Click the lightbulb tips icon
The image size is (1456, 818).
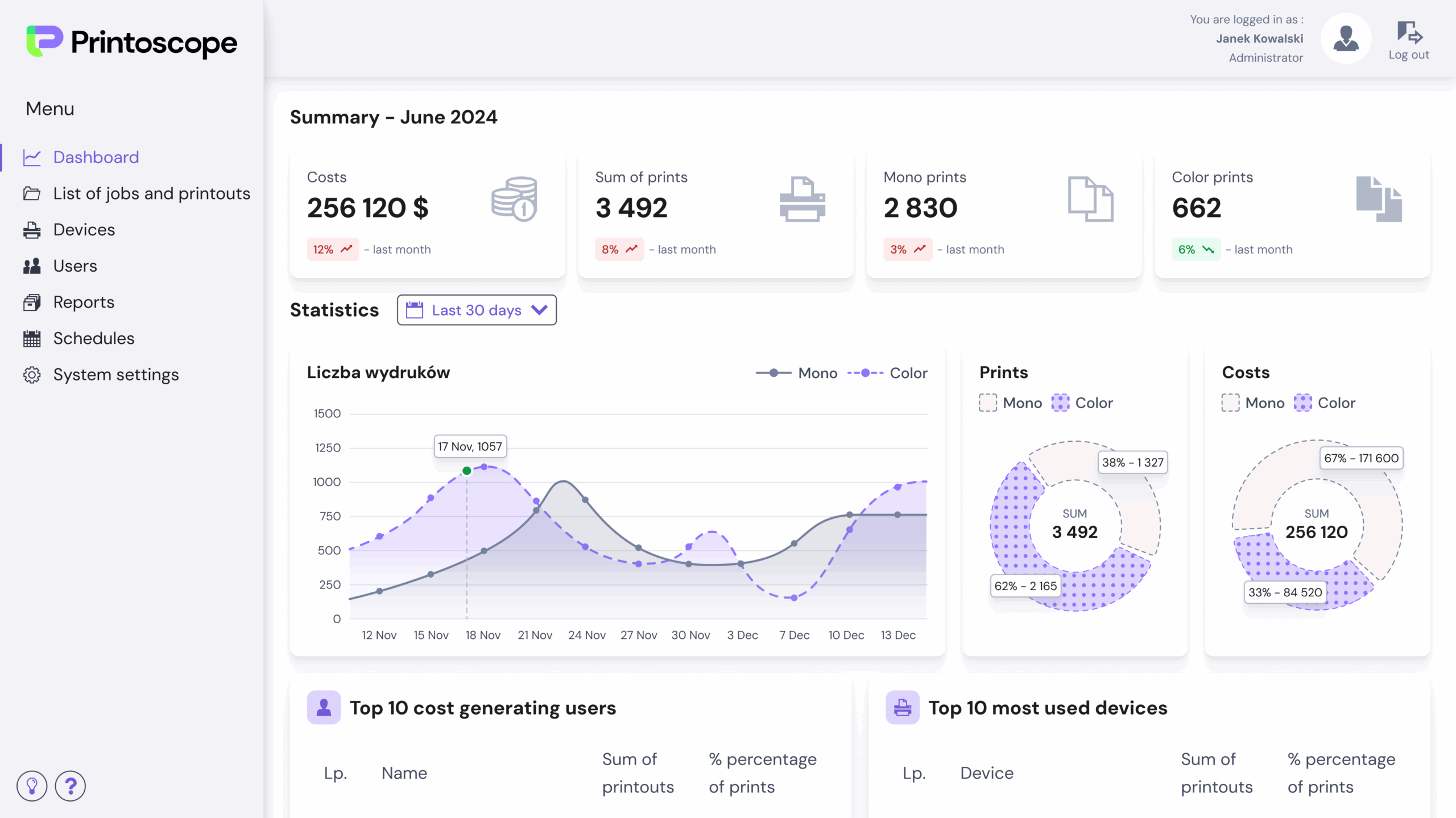point(32,786)
